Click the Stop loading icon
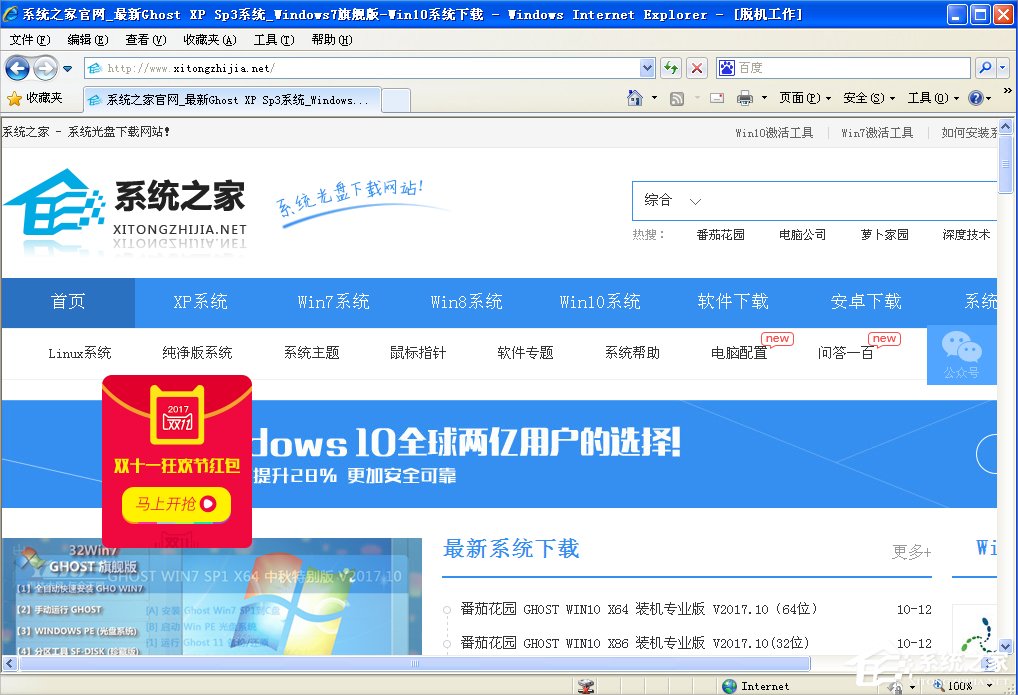The image size is (1018, 695). [697, 69]
